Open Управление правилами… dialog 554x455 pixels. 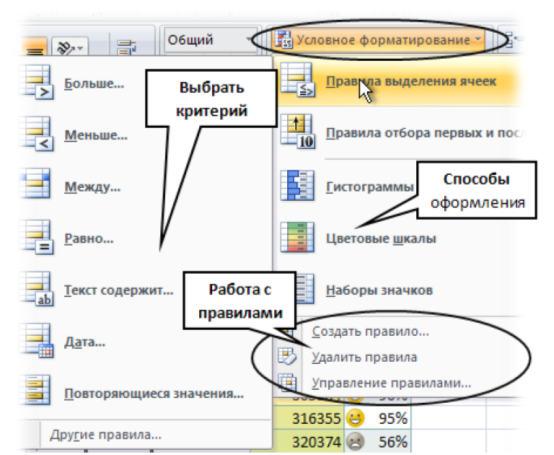[x=391, y=383]
